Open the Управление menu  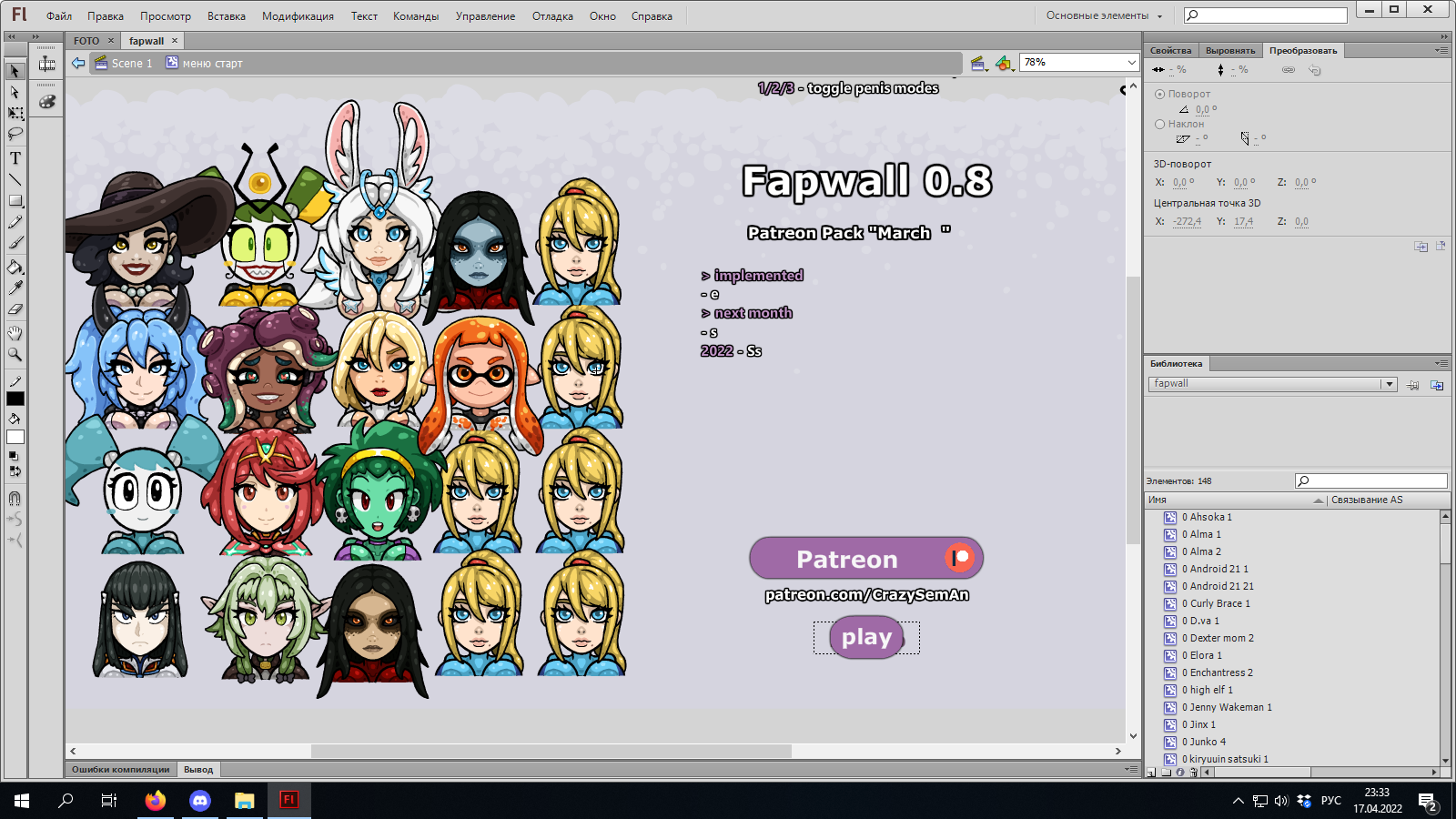(485, 16)
